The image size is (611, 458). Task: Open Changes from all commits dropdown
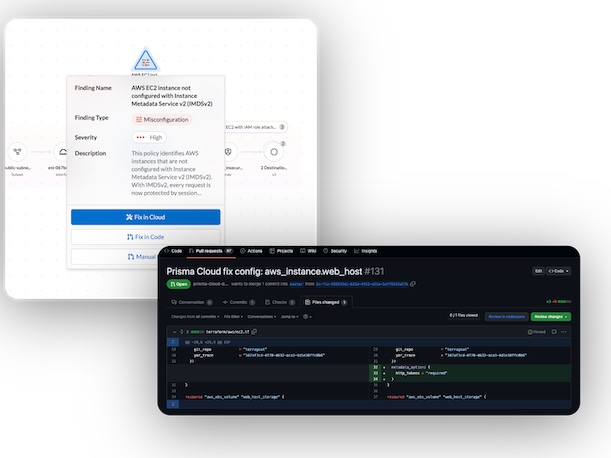194,316
